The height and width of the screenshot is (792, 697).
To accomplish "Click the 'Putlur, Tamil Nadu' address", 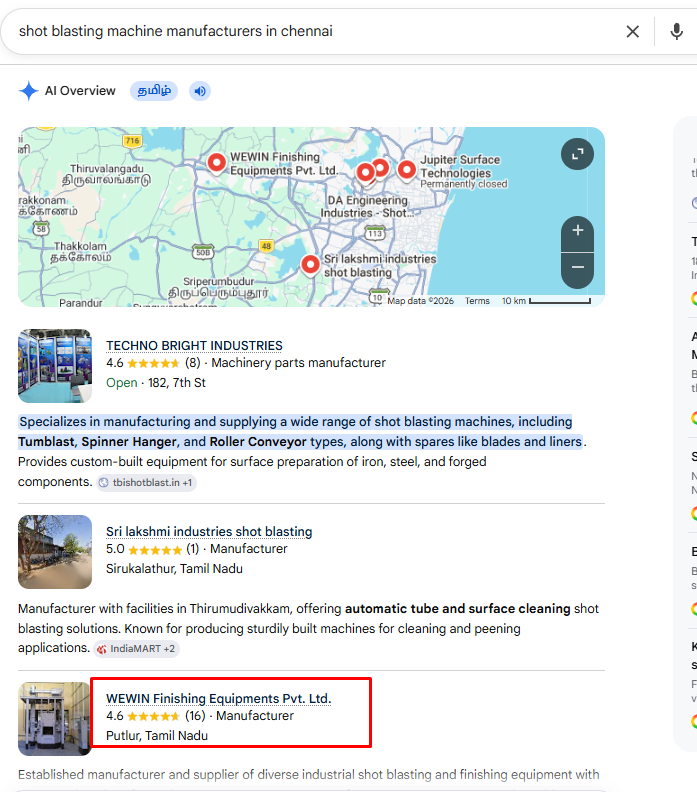I will [x=157, y=735].
